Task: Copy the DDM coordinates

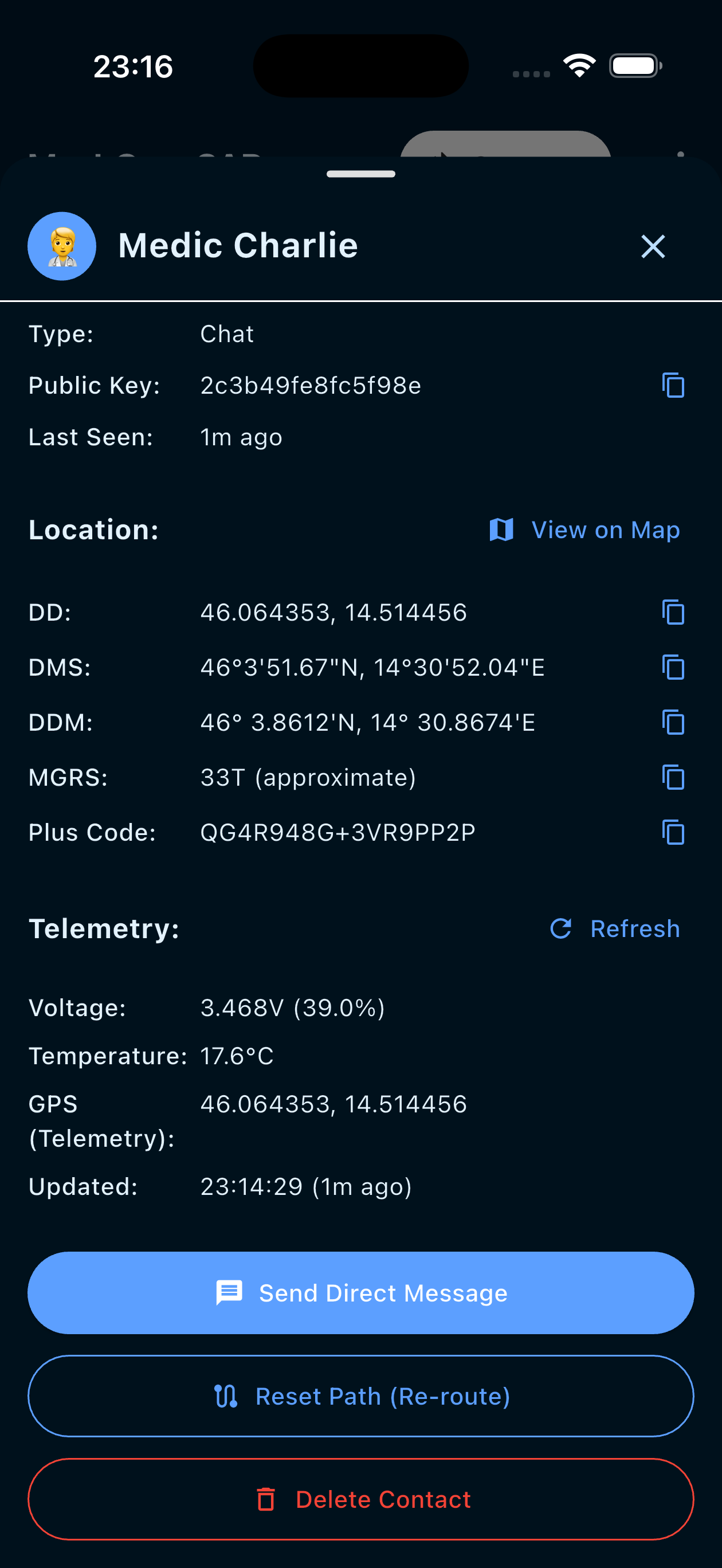Action: pos(673,723)
